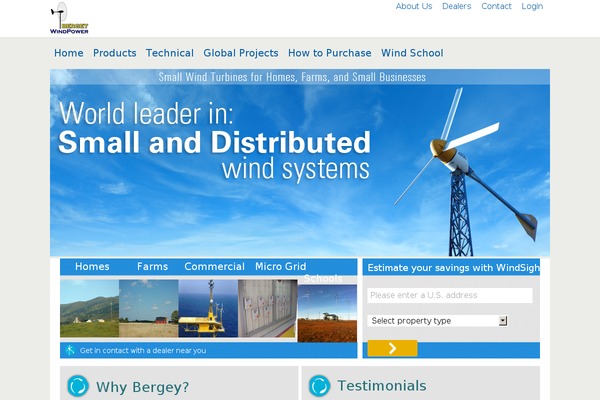
Task: Select the Commercial category tab
Action: (214, 266)
